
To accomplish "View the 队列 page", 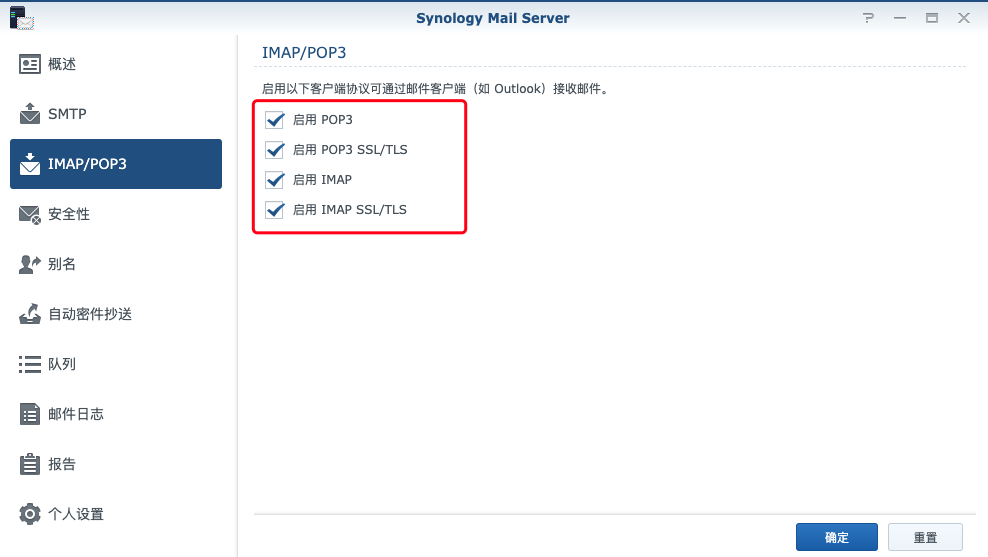I will click(x=116, y=364).
